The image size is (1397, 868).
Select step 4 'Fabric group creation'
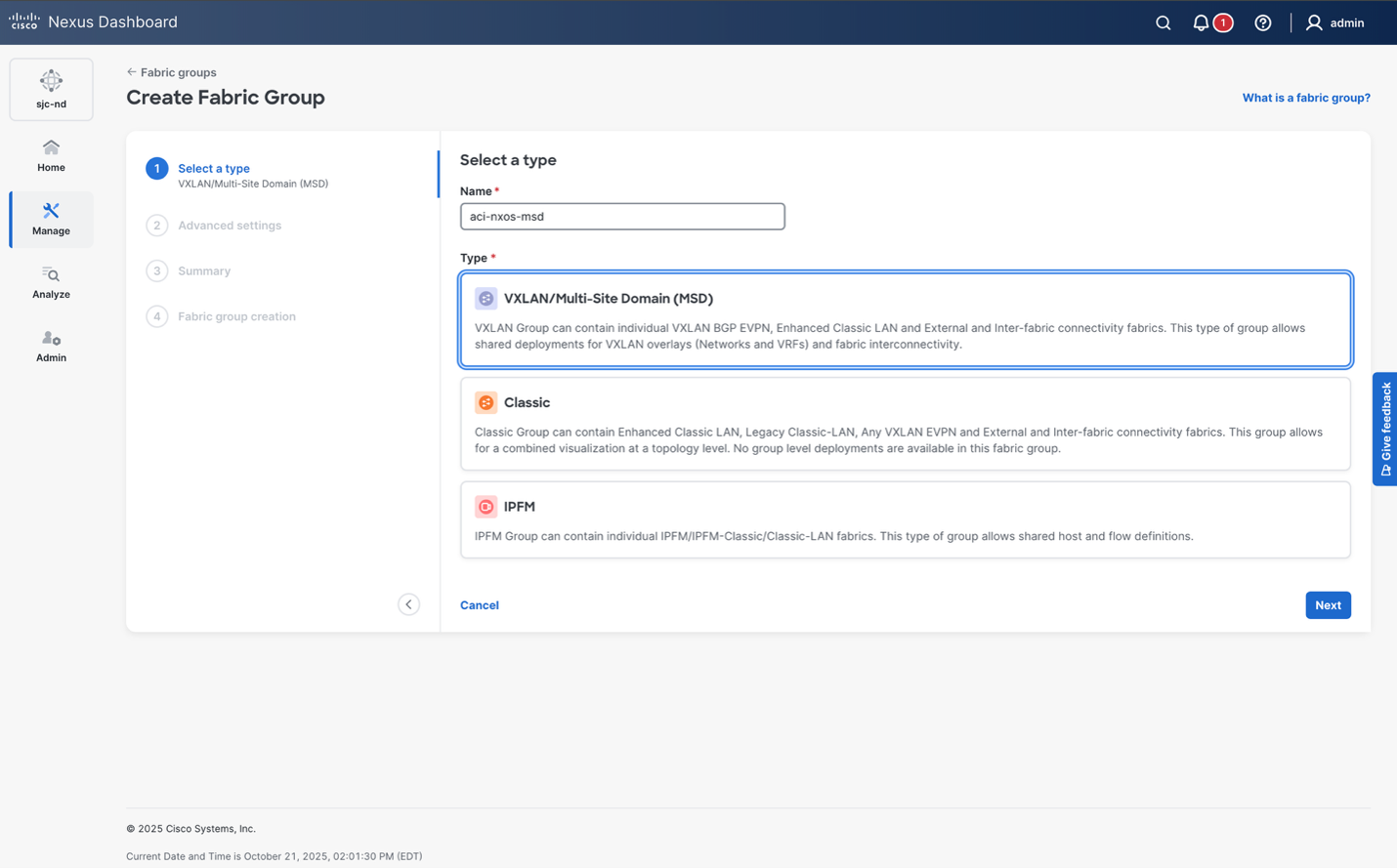click(220, 316)
